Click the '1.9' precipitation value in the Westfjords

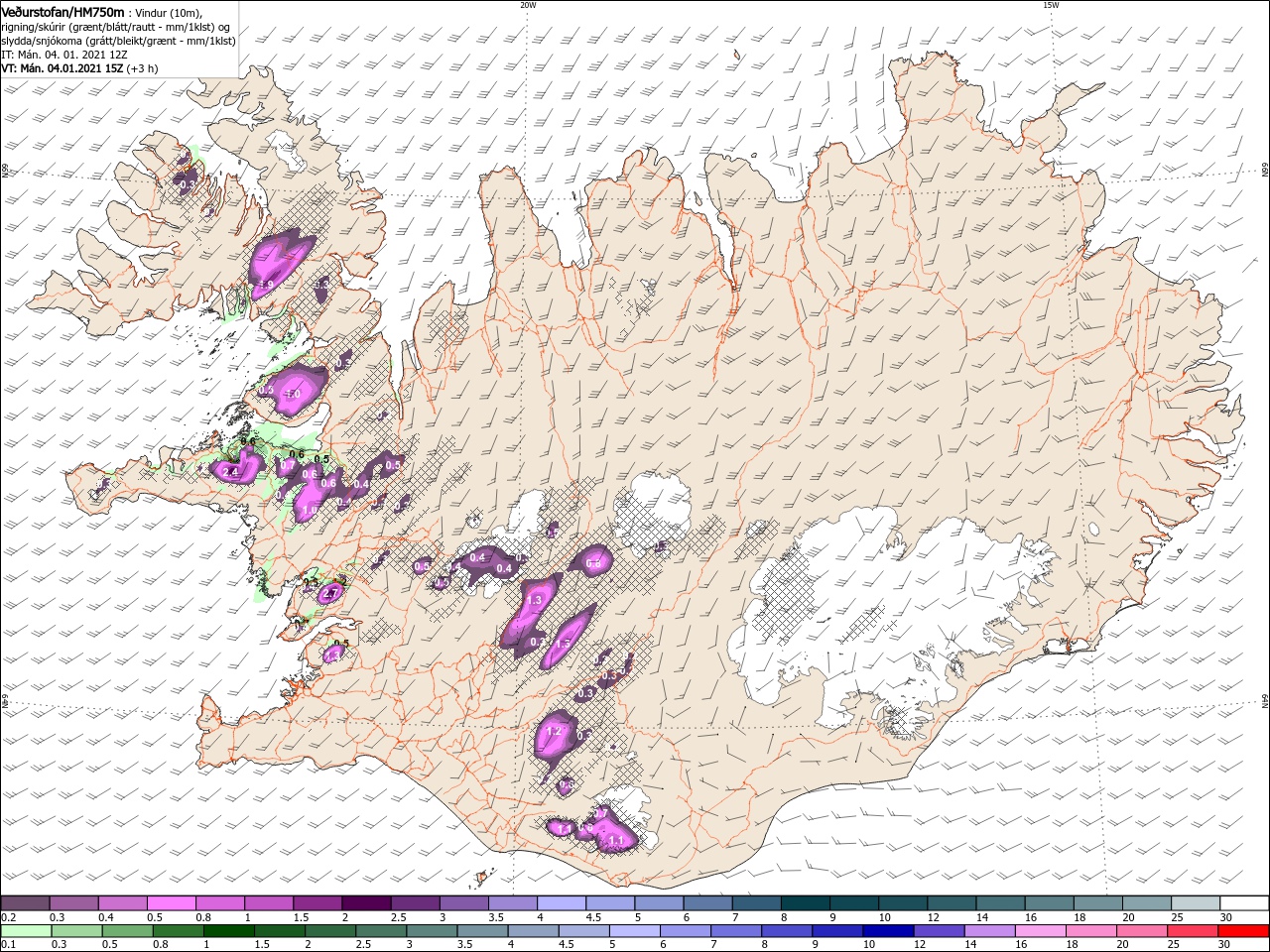tap(266, 285)
